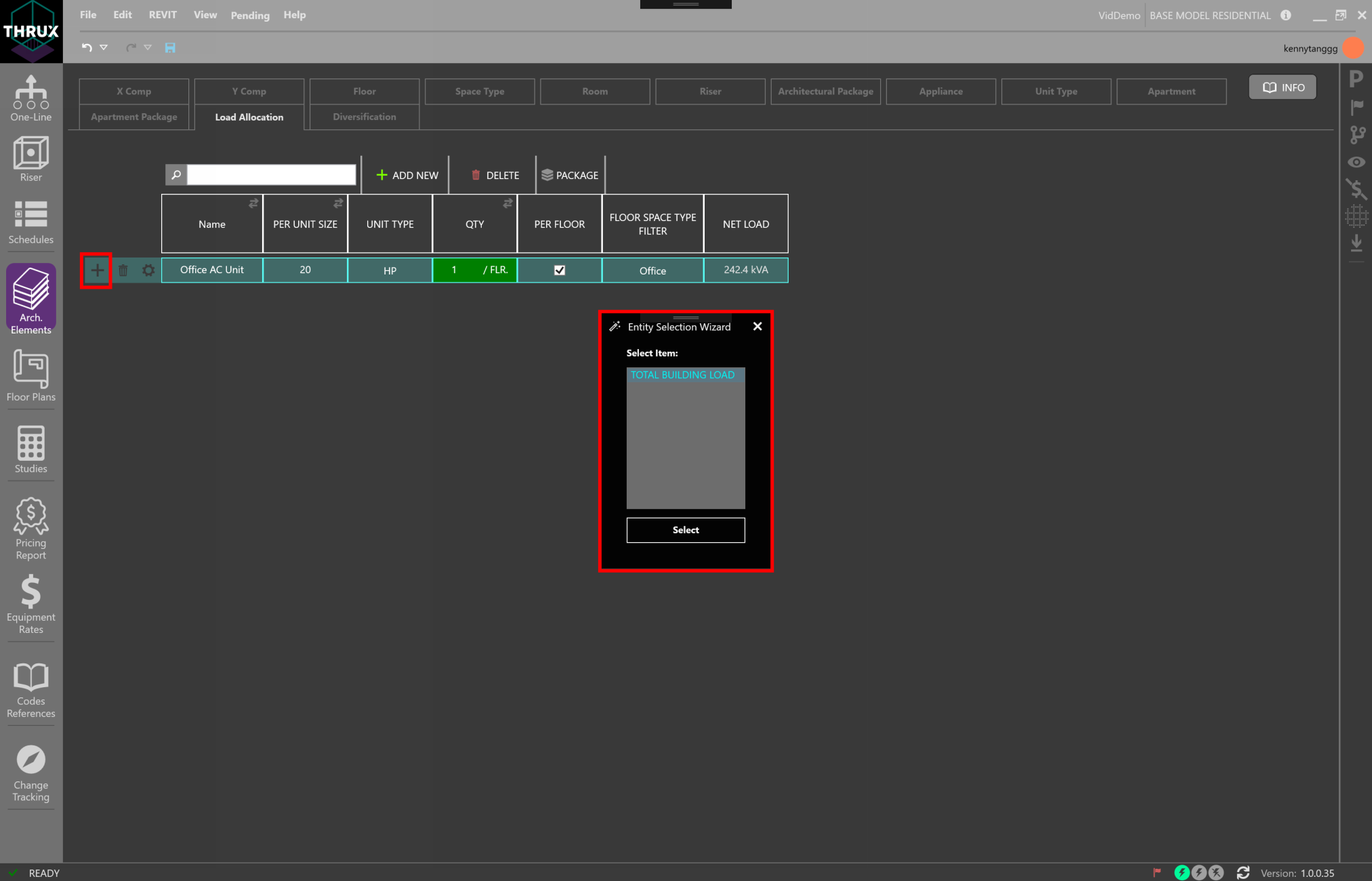1372x881 pixels.
Task: Switch to the Diversification tab
Action: click(364, 117)
